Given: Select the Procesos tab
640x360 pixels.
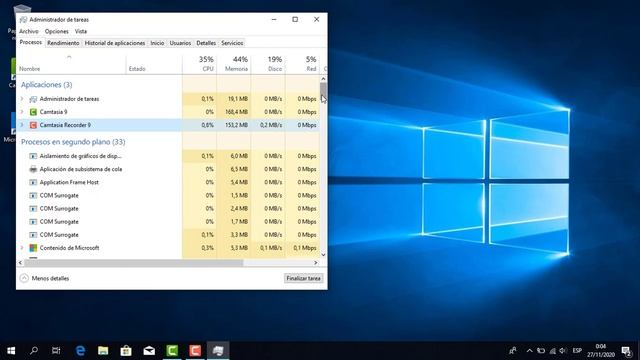Looking at the screenshot, I should coord(31,42).
